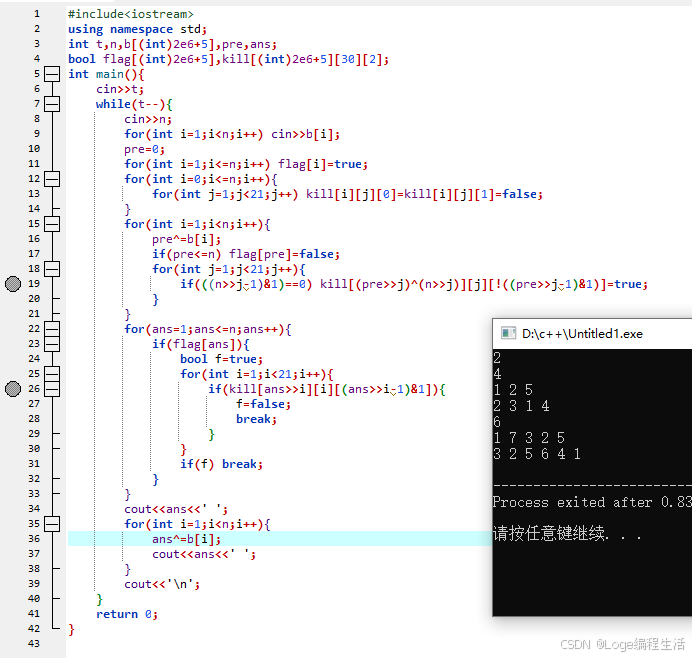Collapse the if(kill...) fold at line 26
The width and height of the screenshot is (692, 658).
52,389
